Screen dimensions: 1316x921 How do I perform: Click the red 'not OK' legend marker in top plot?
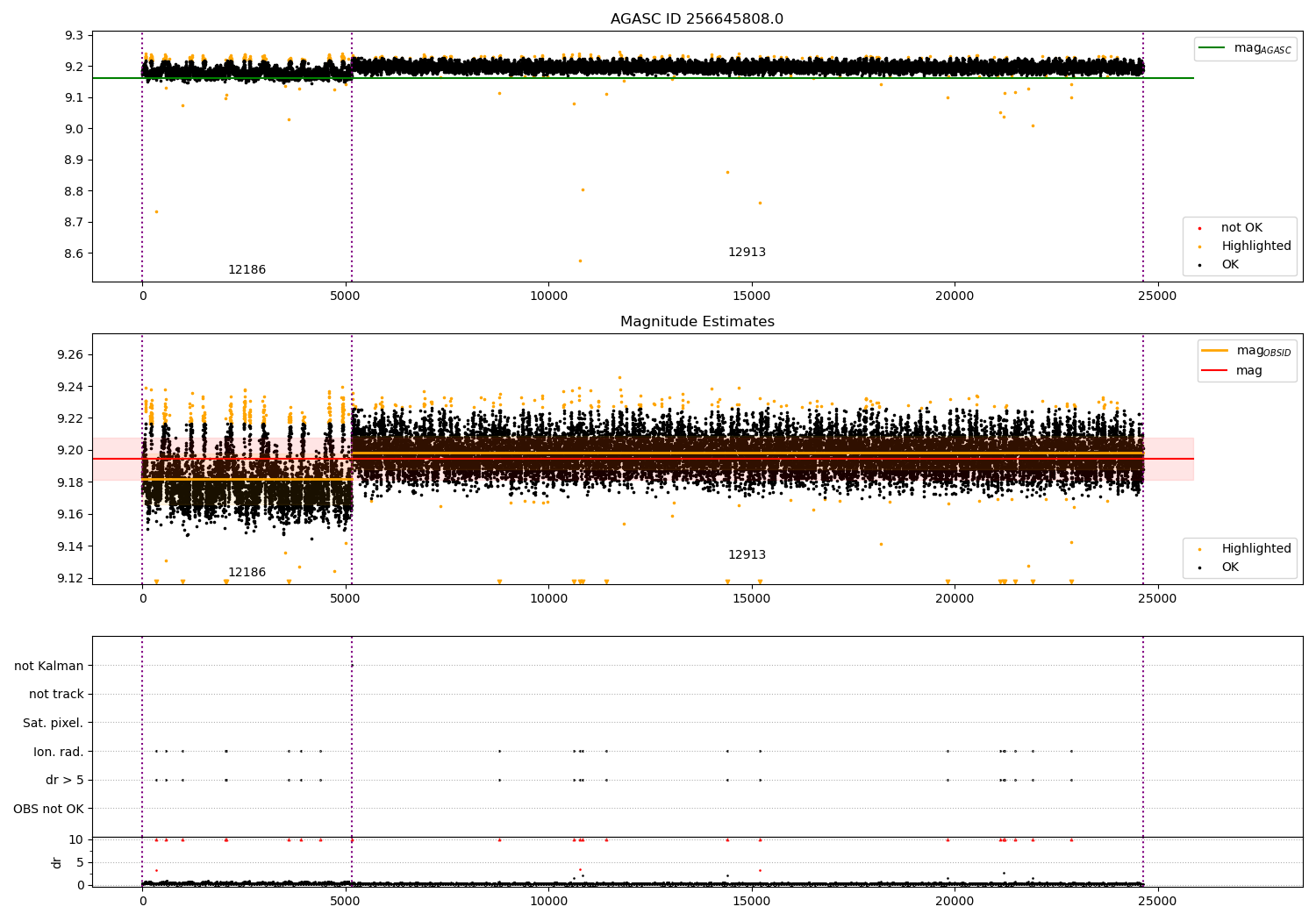pos(1199,228)
